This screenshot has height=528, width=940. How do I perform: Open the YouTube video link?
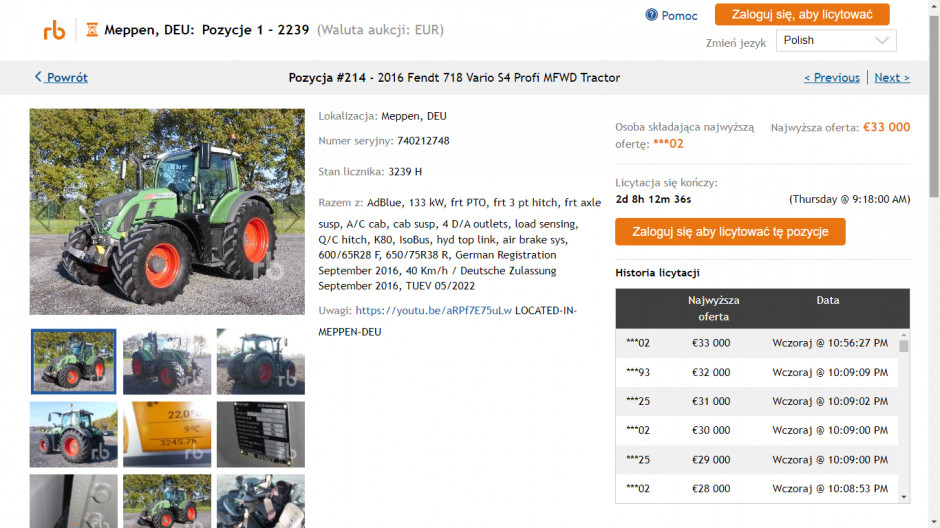coord(433,311)
